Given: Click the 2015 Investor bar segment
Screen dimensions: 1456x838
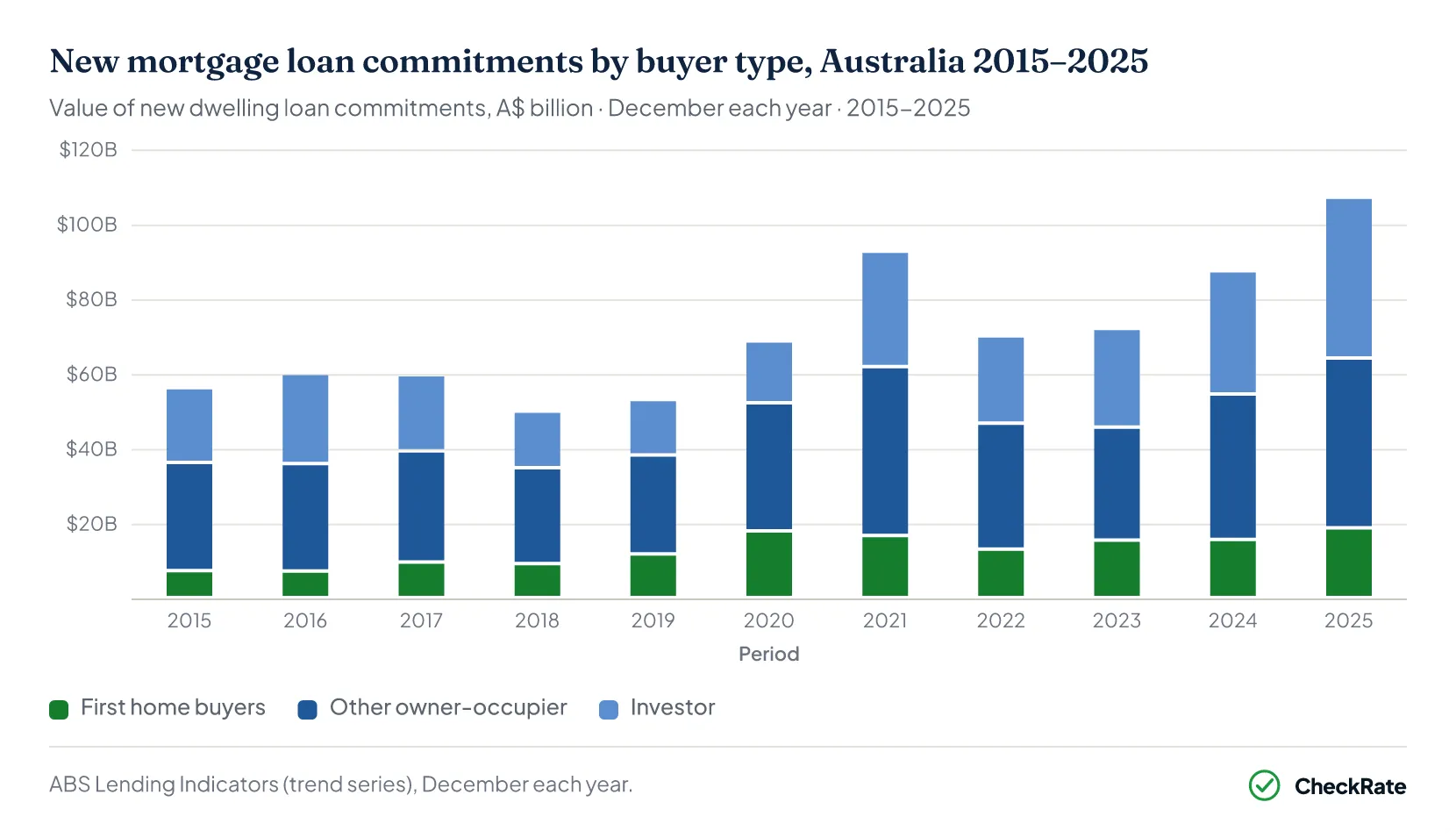Looking at the screenshot, I should [x=189, y=425].
